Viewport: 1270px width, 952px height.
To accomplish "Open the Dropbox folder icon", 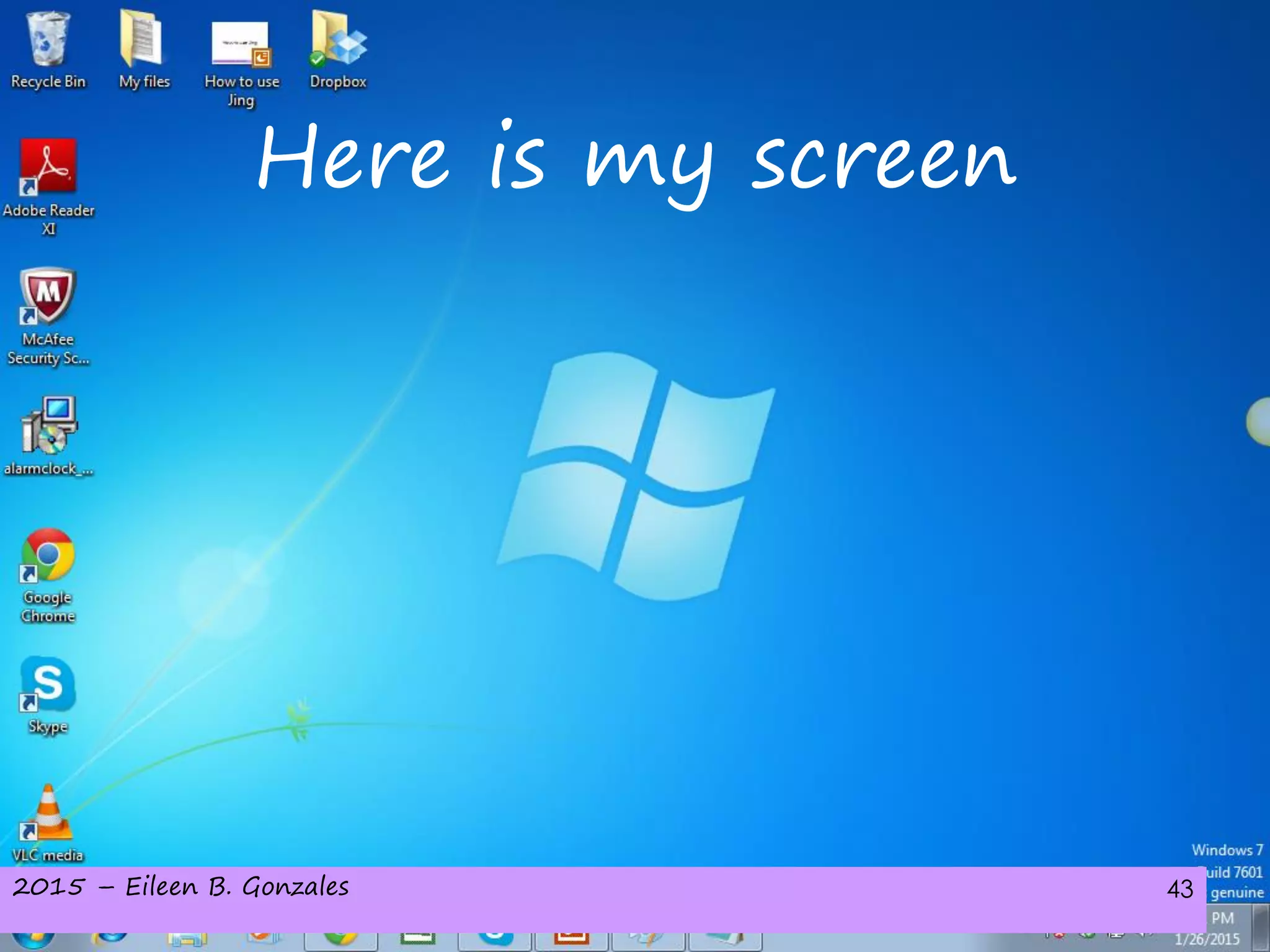I will click(338, 50).
